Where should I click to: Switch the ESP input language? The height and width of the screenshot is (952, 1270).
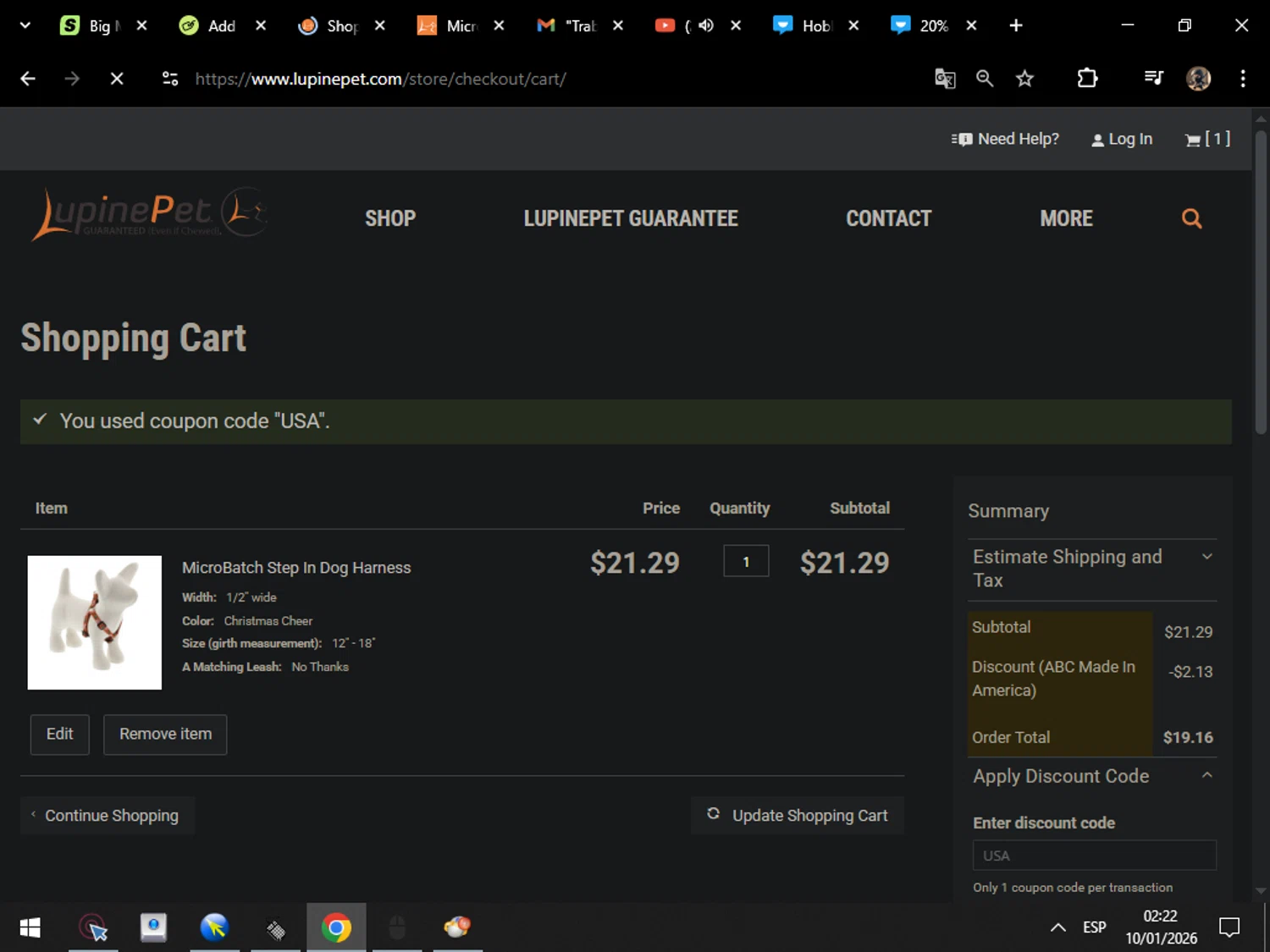pyautogui.click(x=1095, y=927)
